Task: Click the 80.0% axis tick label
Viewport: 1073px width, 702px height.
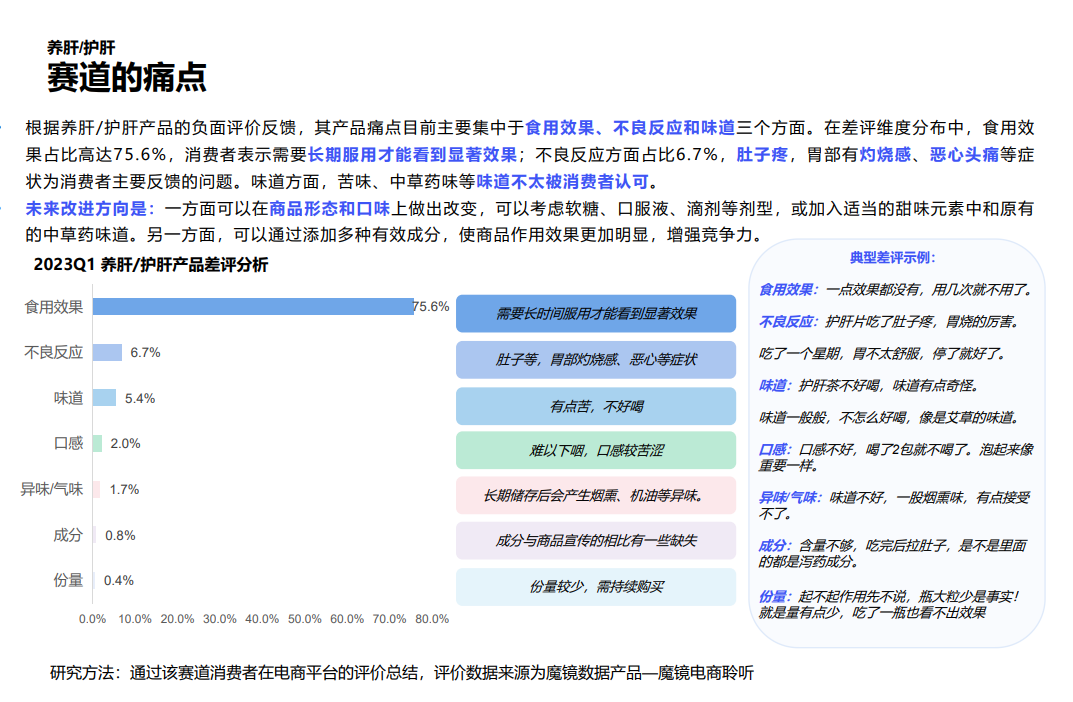Action: pos(430,619)
